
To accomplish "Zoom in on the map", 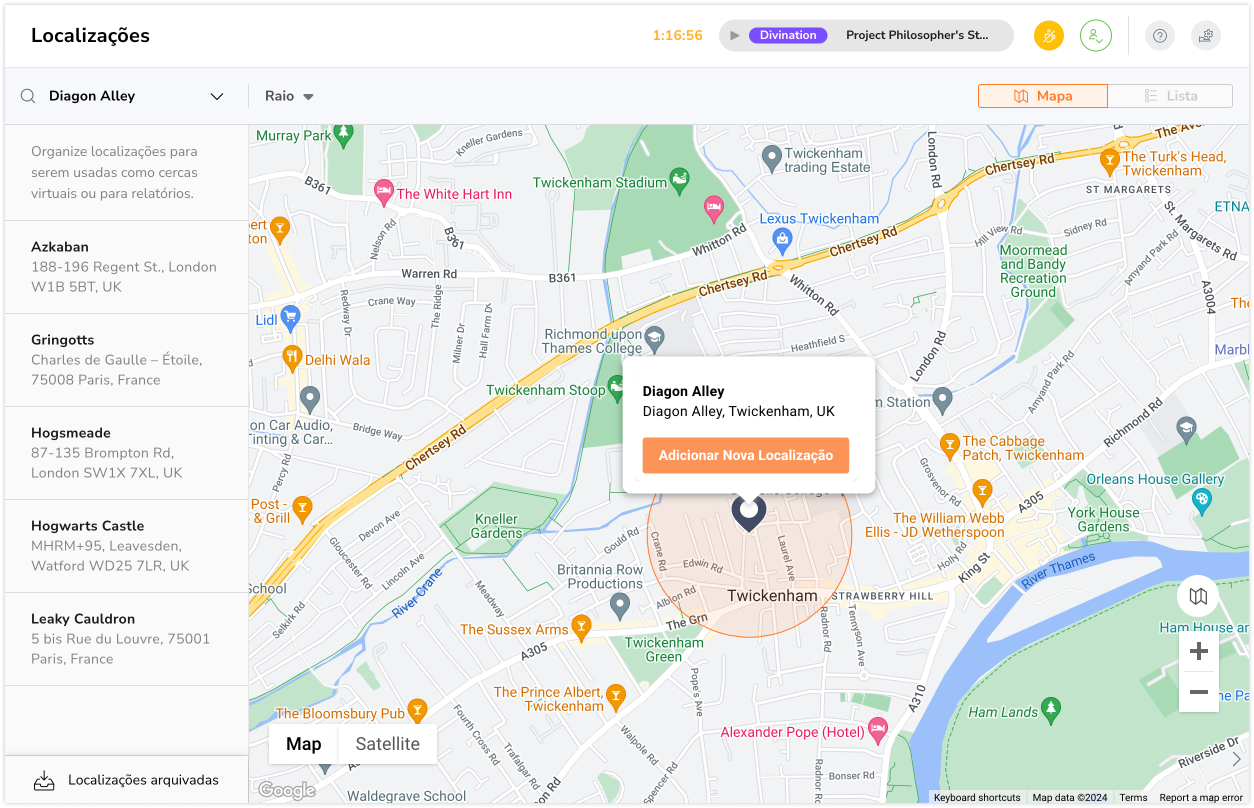I will (1198, 652).
